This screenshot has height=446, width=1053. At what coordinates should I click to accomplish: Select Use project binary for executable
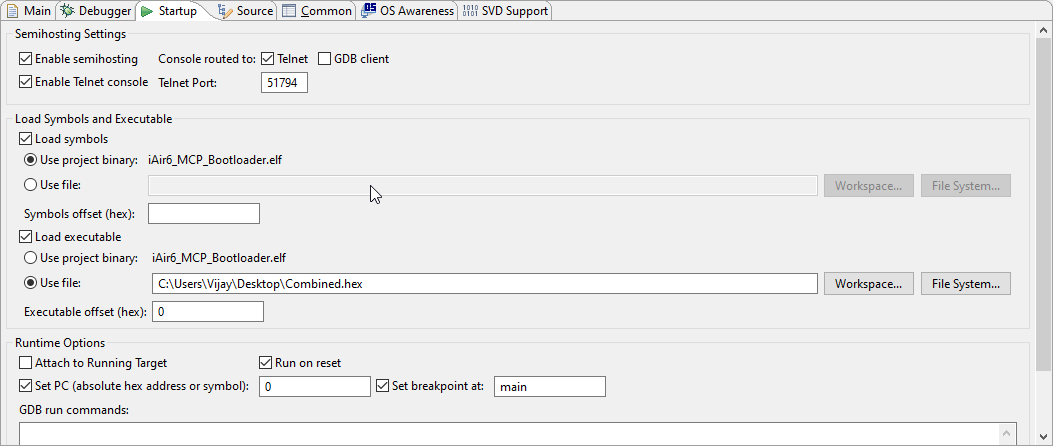click(x=31, y=258)
